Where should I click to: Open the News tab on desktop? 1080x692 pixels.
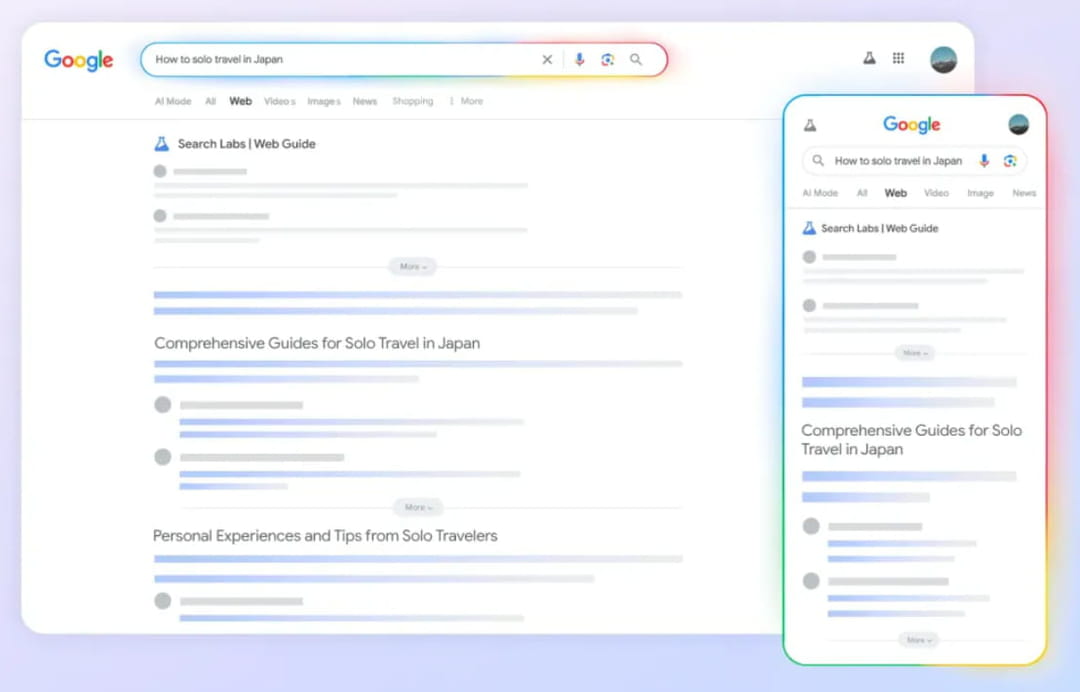click(365, 101)
